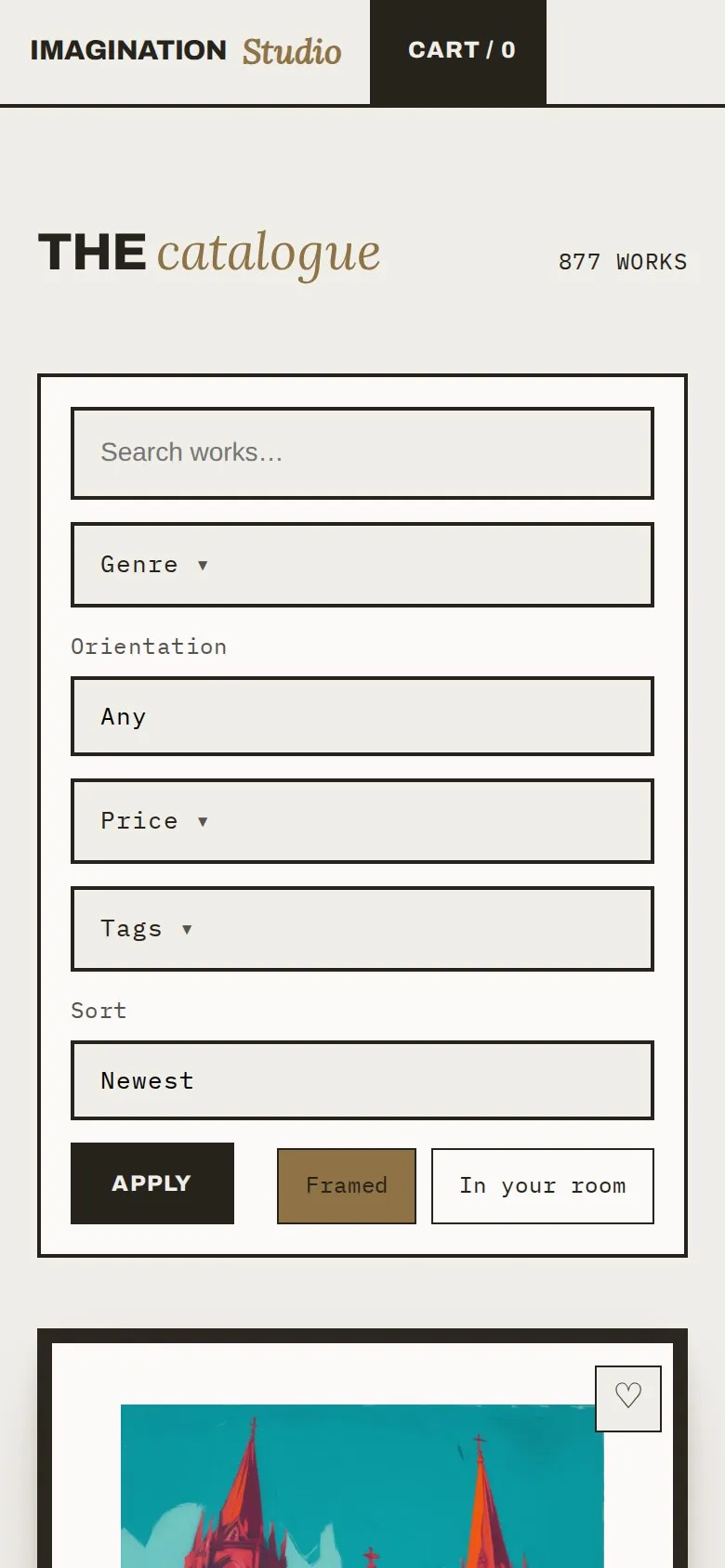725x1568 pixels.
Task: Expand the Genre filter
Action: 362,565
